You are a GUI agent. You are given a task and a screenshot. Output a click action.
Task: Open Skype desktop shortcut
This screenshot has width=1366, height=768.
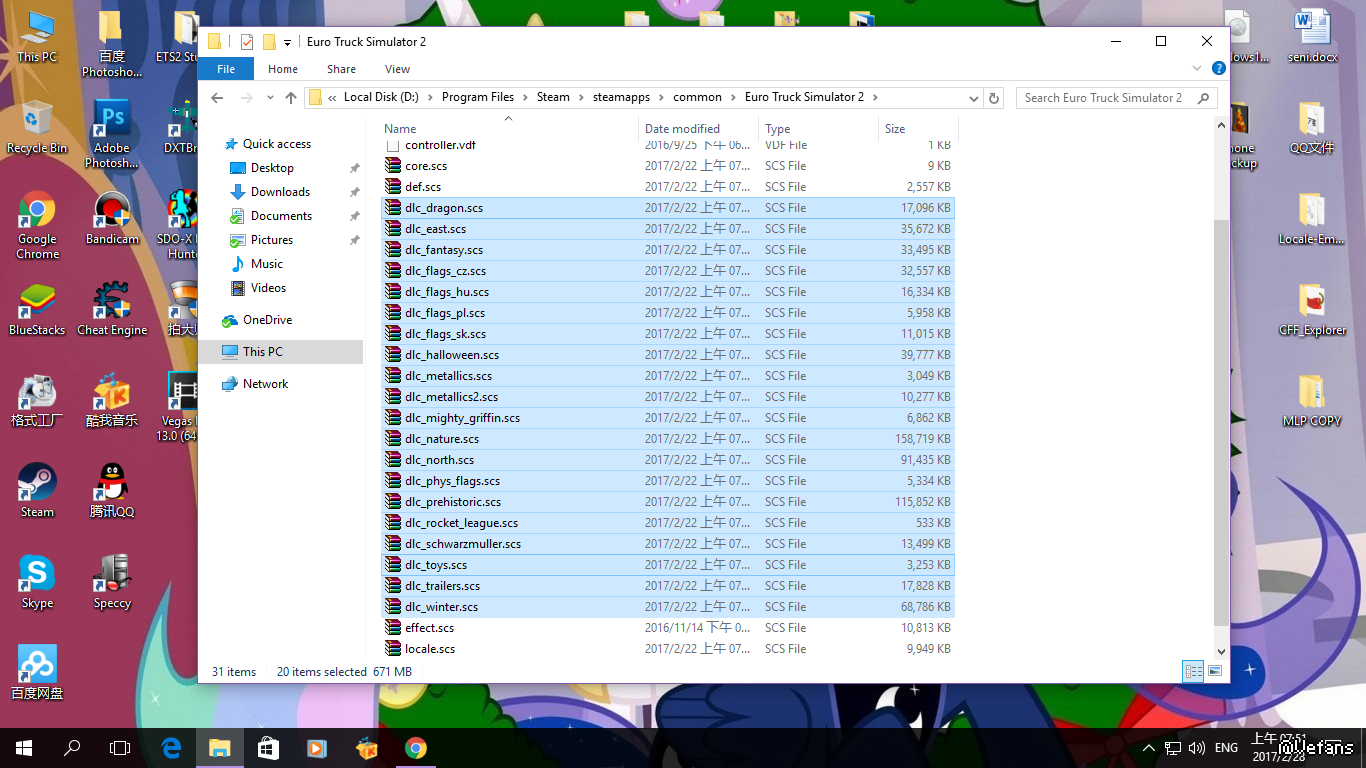37,582
